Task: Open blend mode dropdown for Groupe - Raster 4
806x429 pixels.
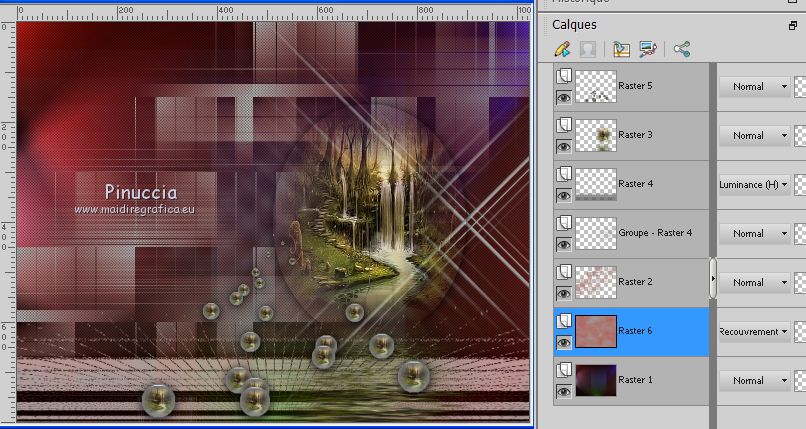Action: point(754,233)
